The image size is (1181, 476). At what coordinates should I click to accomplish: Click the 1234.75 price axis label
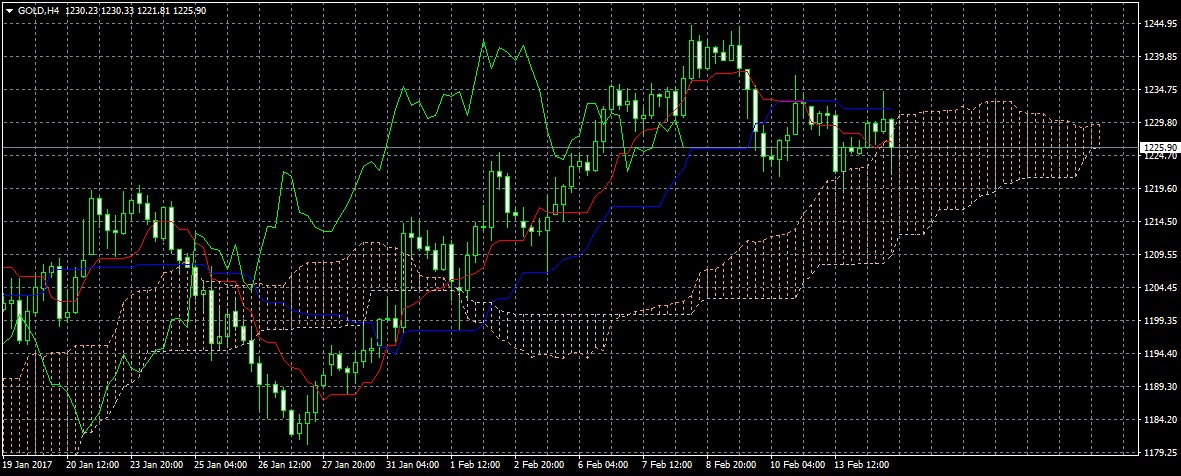tap(1160, 90)
